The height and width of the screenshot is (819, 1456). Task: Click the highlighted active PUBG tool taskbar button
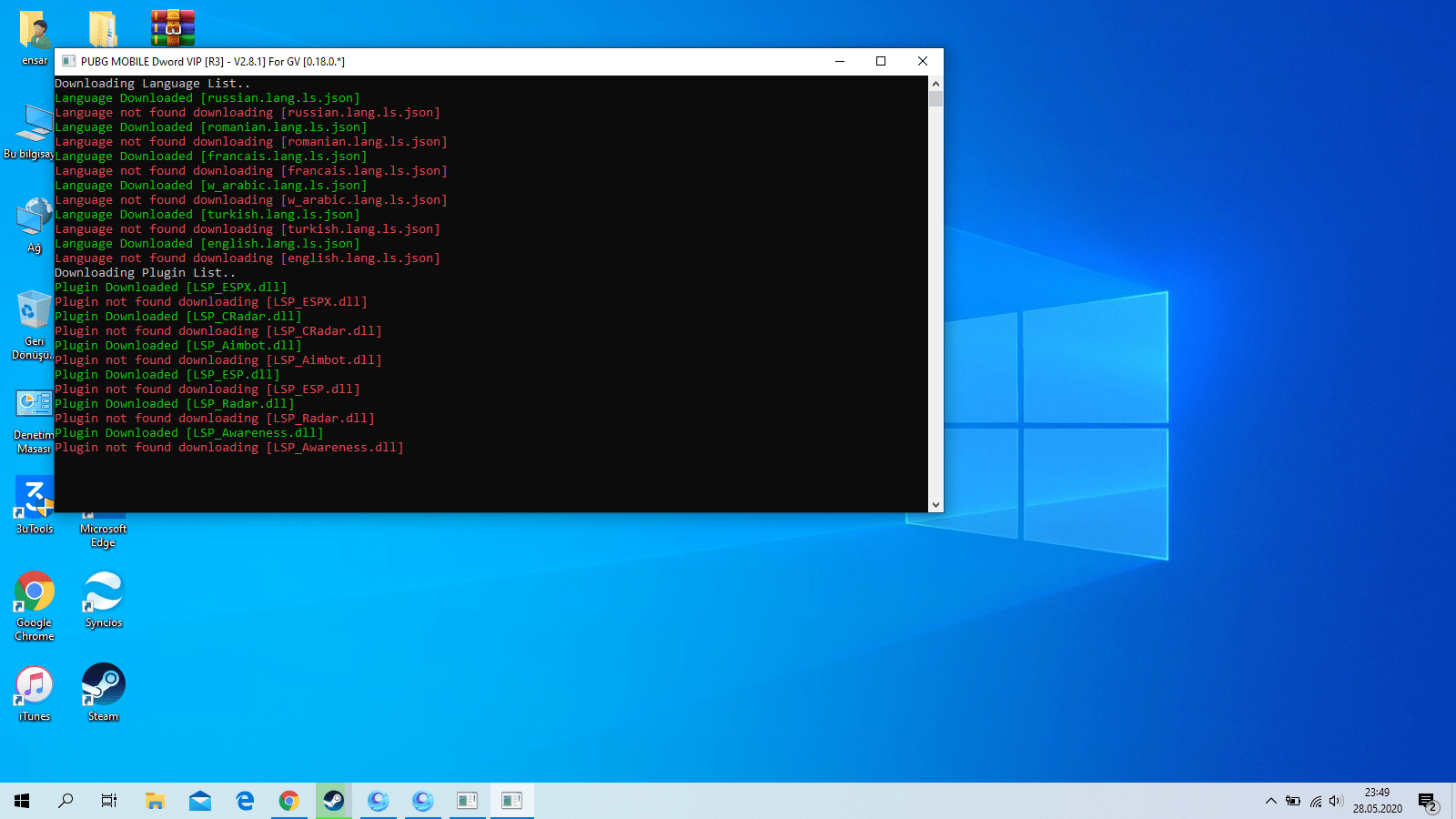512,801
